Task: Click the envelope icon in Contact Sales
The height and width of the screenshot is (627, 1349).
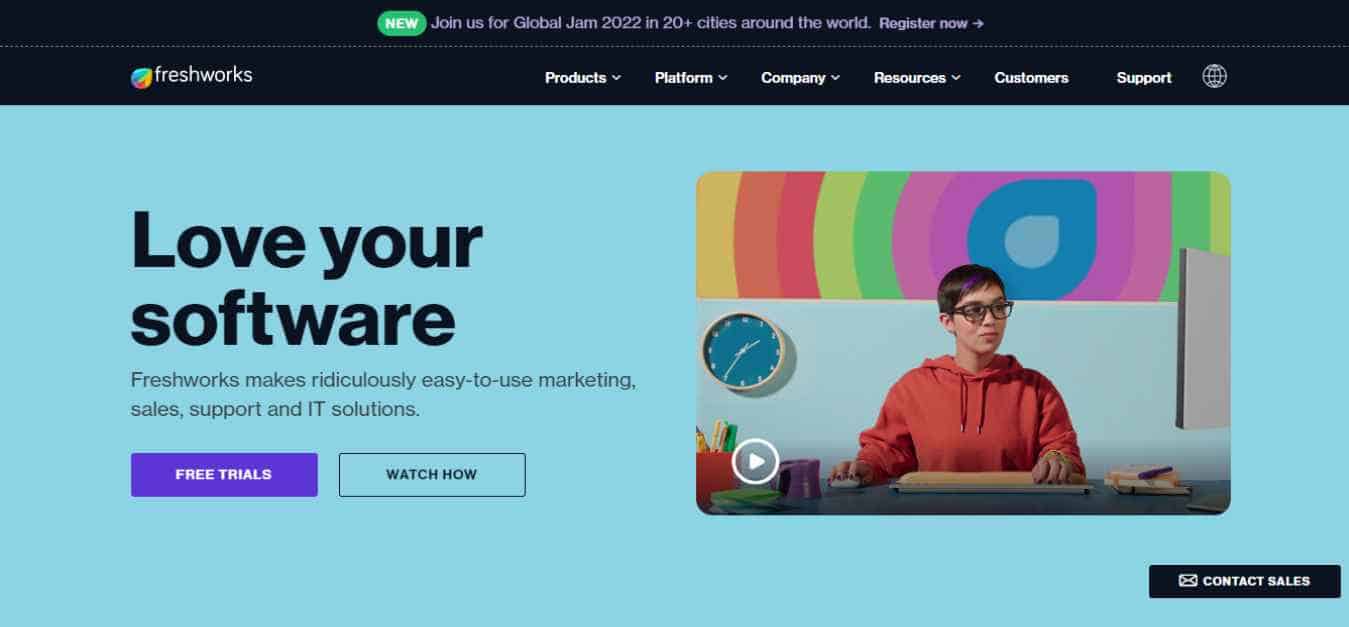Action: pos(1187,581)
